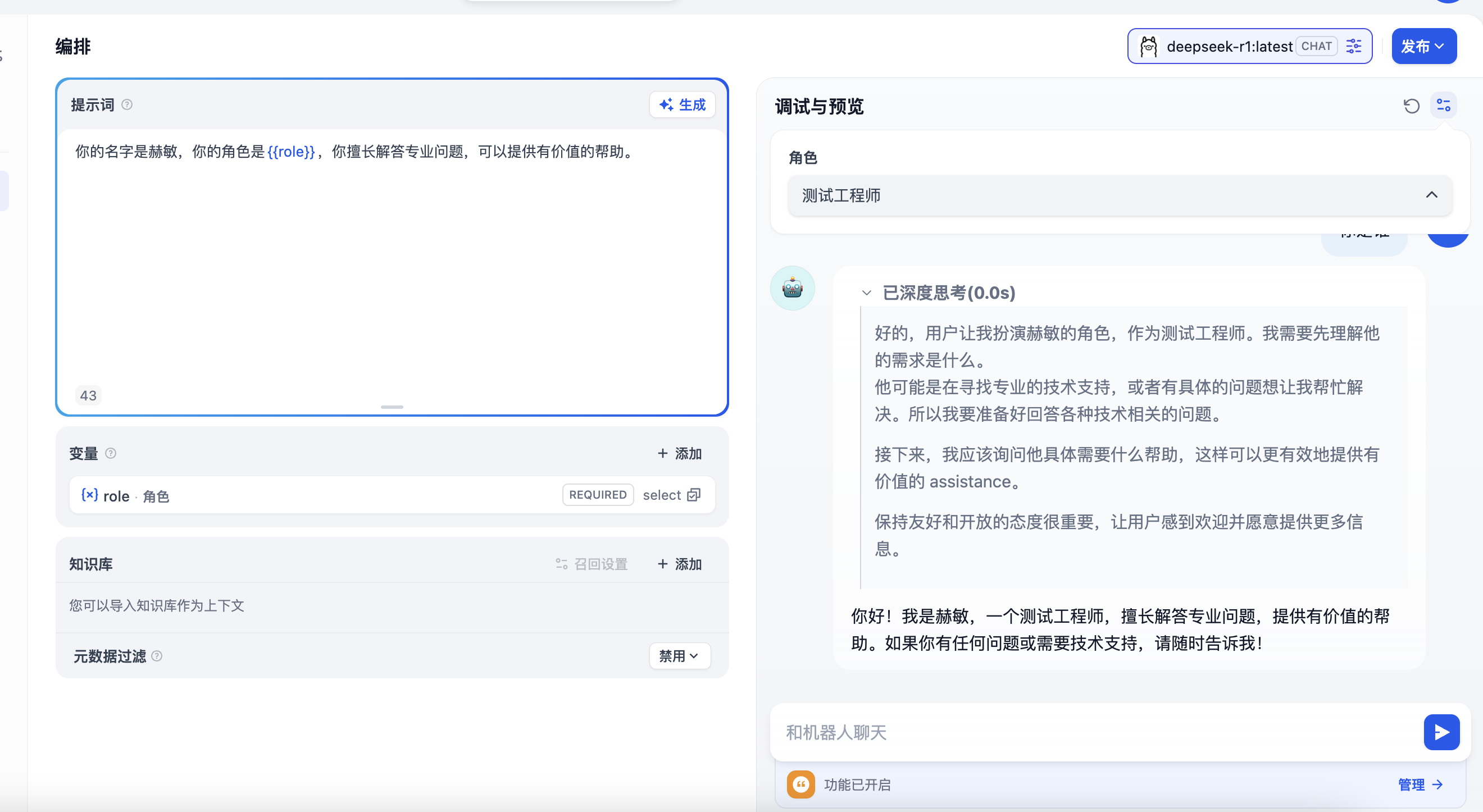Click the 和机器人聊天 chat input field
The height and width of the screenshot is (812, 1483).
(x=1094, y=732)
